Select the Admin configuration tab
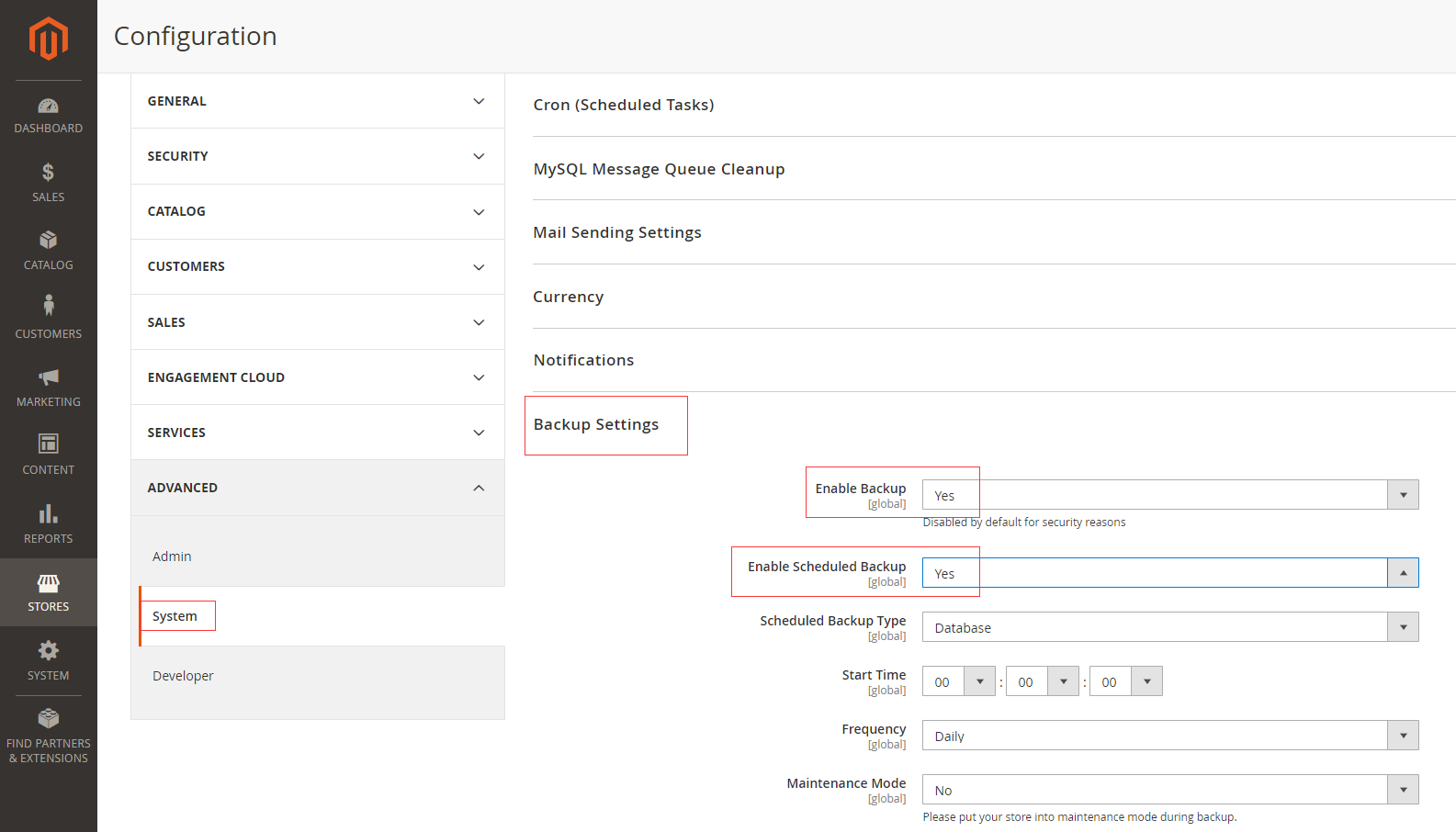The width and height of the screenshot is (1456, 832). pyautogui.click(x=172, y=557)
